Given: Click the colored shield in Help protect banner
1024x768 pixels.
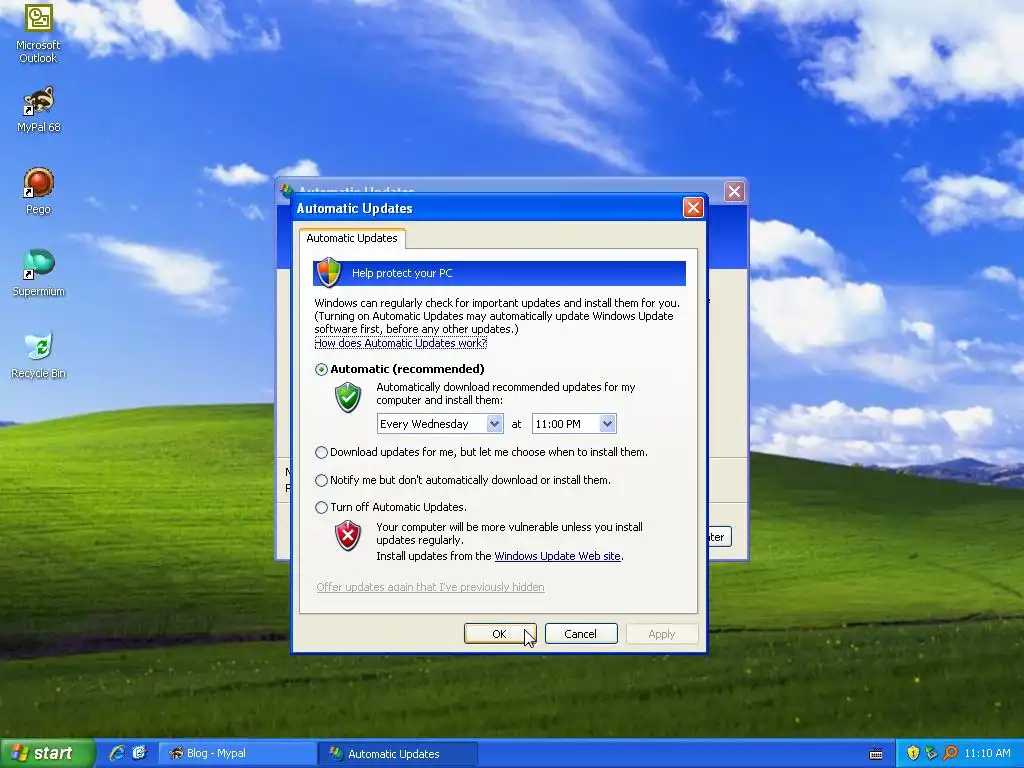Looking at the screenshot, I should click(x=328, y=272).
